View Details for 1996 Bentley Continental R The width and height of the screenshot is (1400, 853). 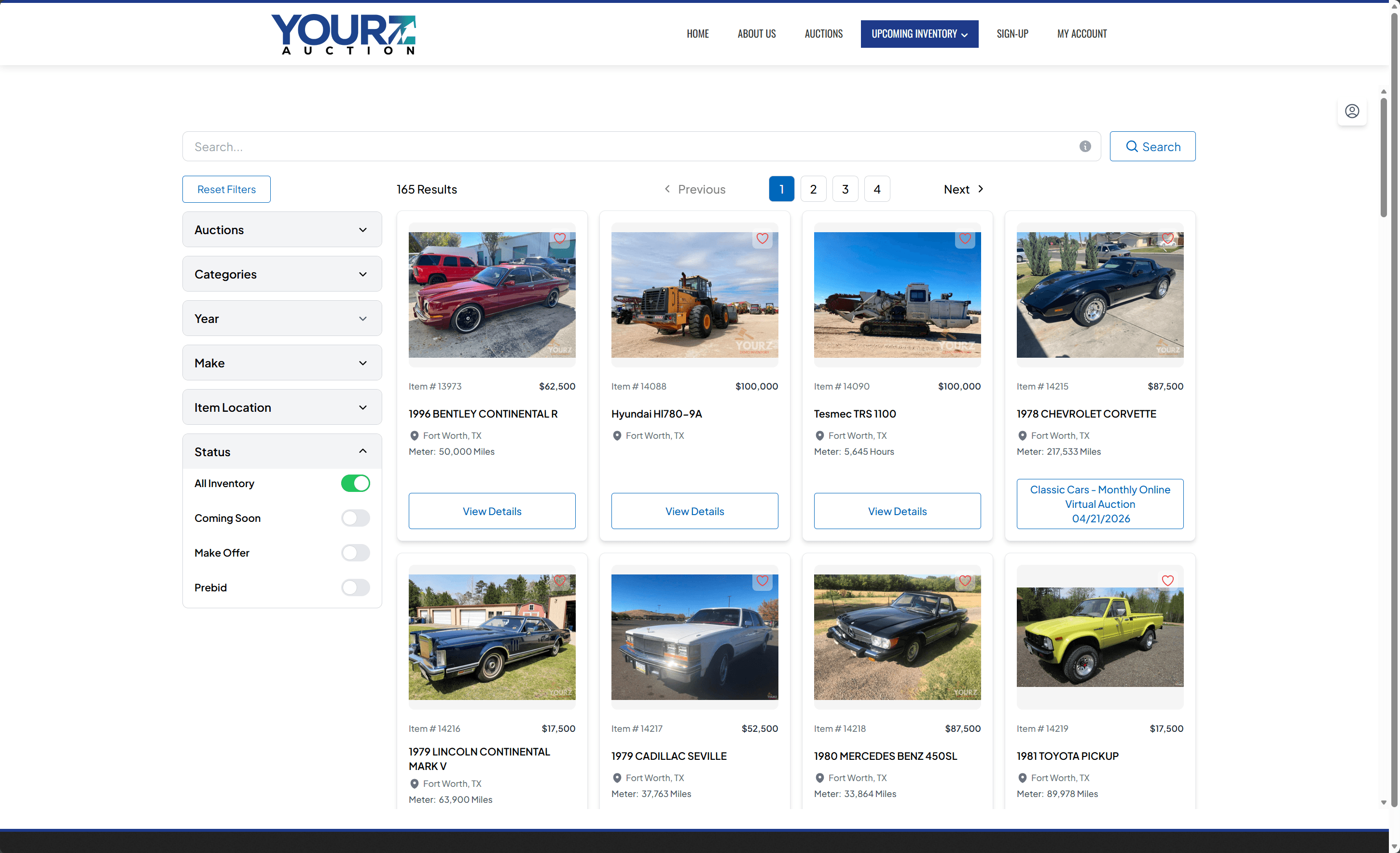492,511
